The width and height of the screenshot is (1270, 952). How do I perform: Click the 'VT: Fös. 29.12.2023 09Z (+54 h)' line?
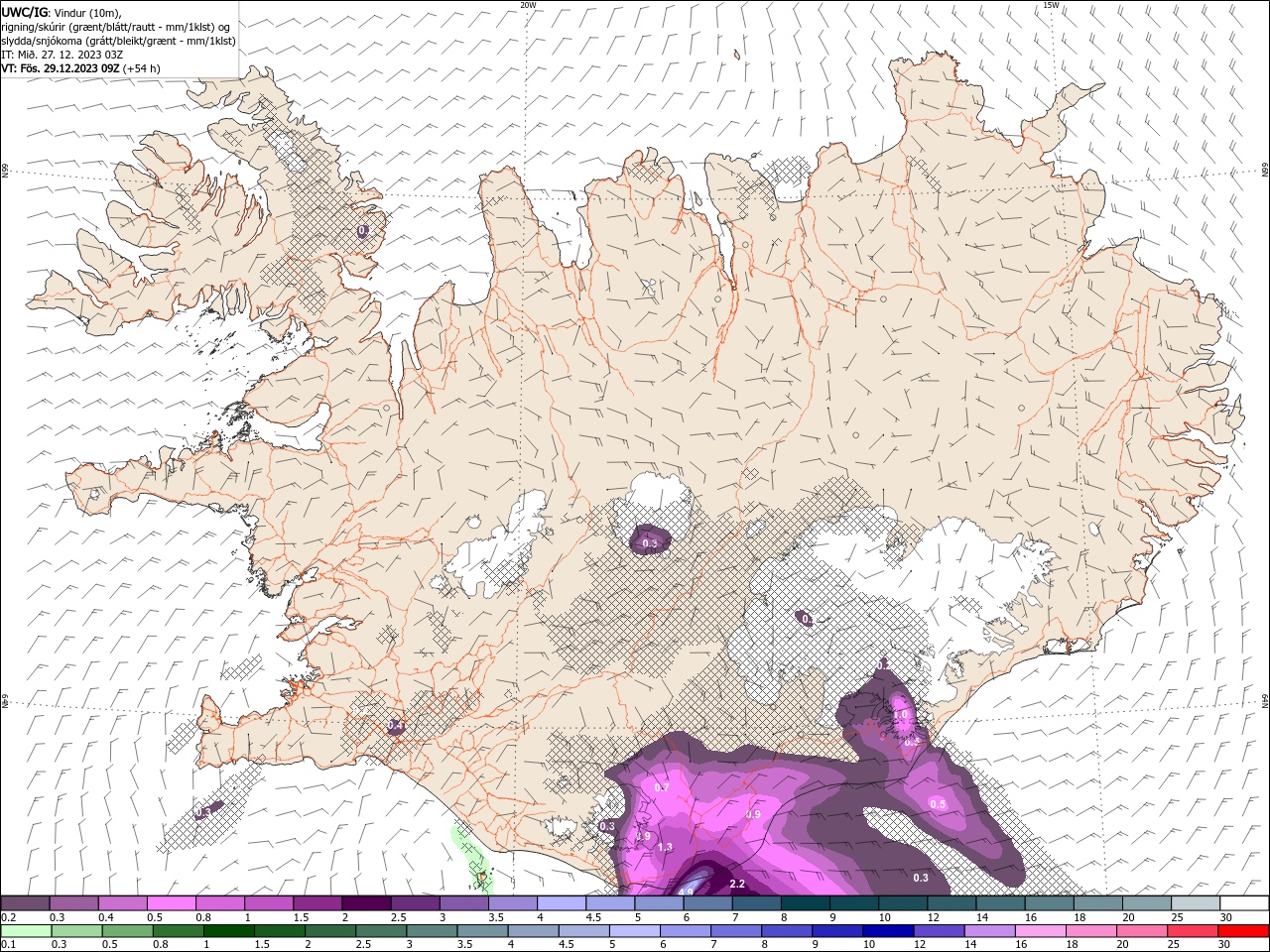(x=80, y=68)
